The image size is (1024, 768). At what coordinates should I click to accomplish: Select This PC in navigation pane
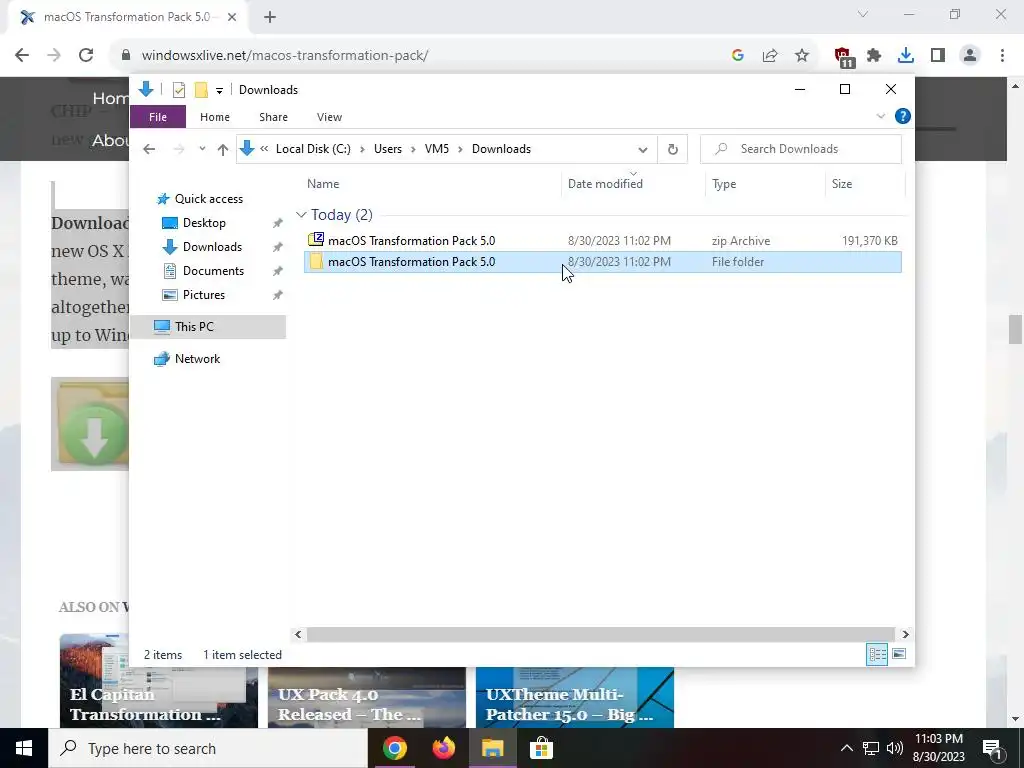[208, 327]
